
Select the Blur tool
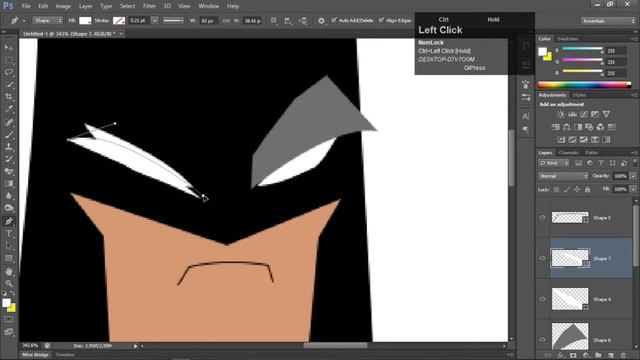click(9, 196)
